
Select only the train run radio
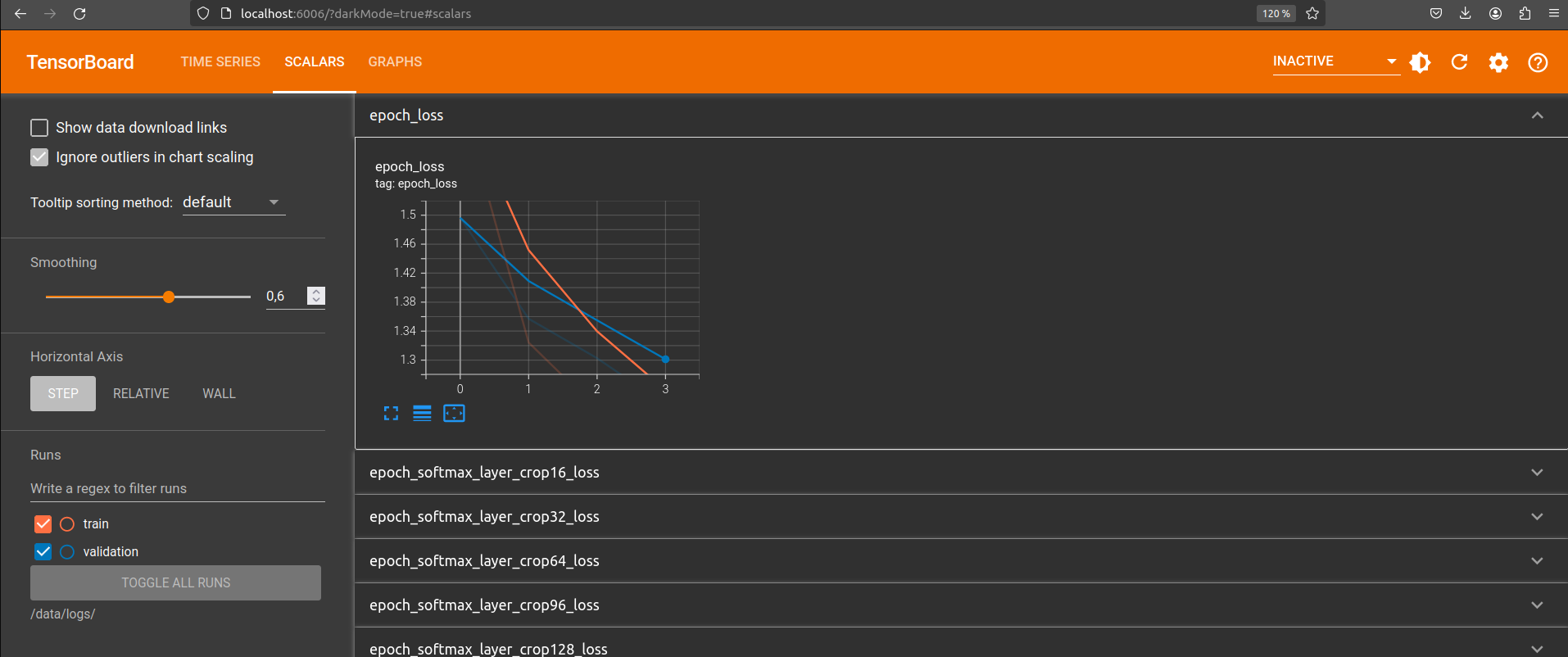pos(67,524)
